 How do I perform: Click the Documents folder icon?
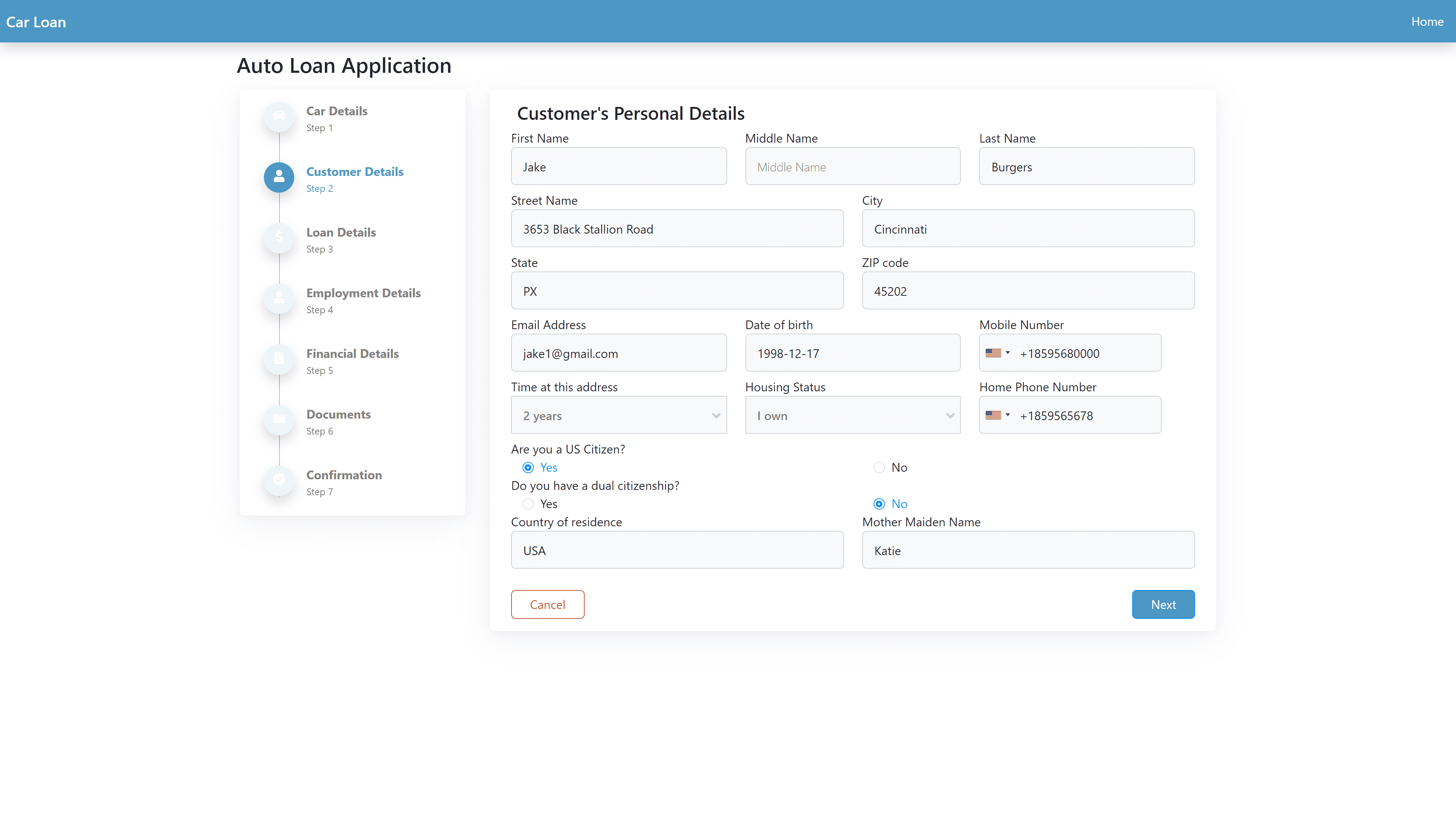coord(279,419)
